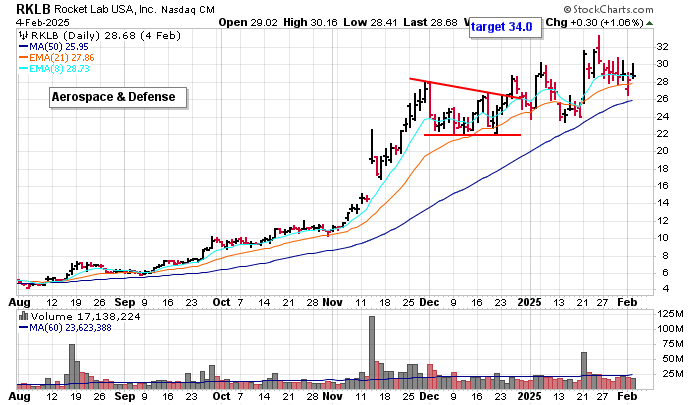Click the 2025 label on the price chart date axis
The height and width of the screenshot is (405, 700).
tap(529, 302)
